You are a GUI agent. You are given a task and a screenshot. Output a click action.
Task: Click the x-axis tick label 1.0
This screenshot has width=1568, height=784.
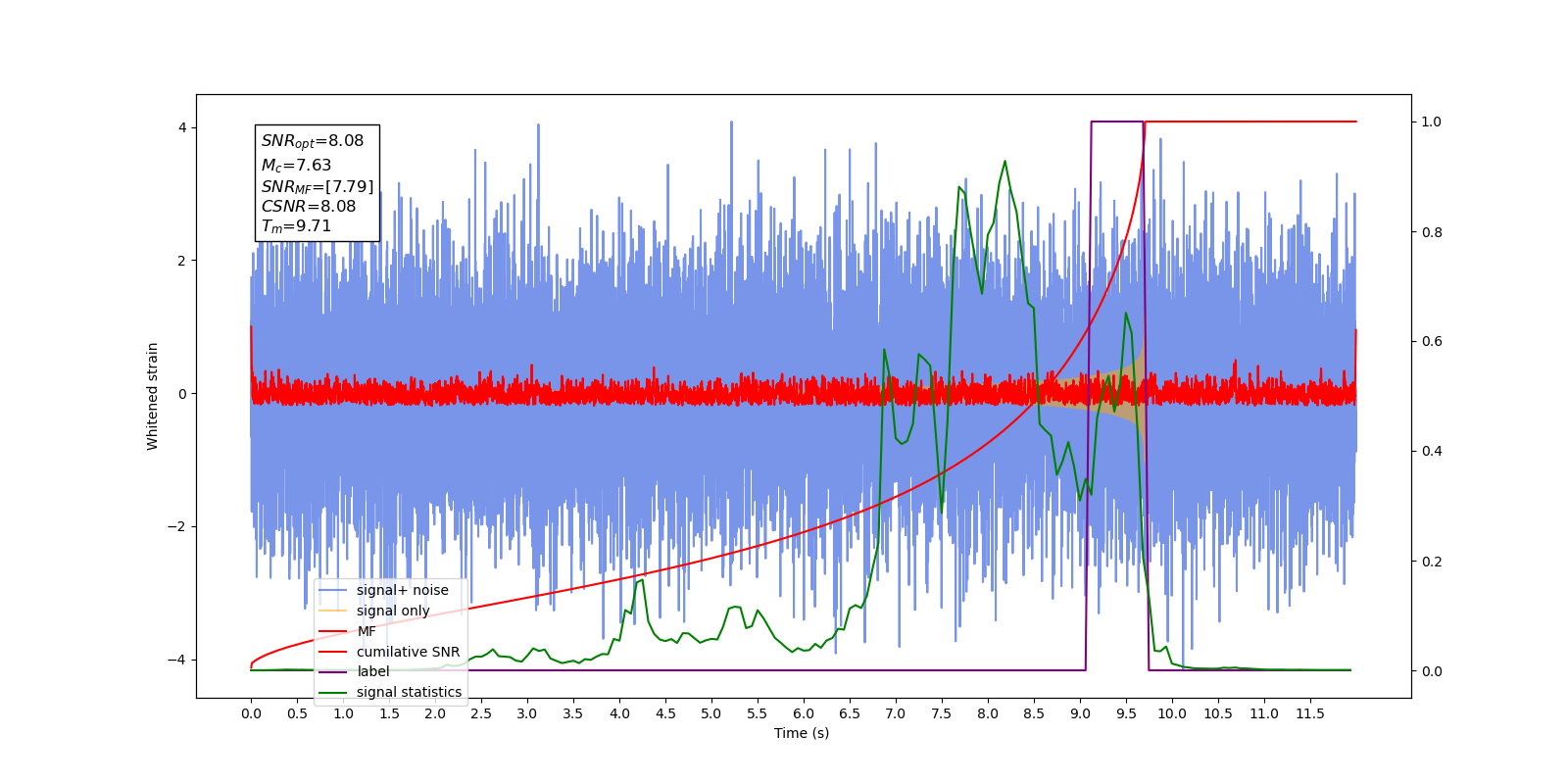(x=343, y=713)
